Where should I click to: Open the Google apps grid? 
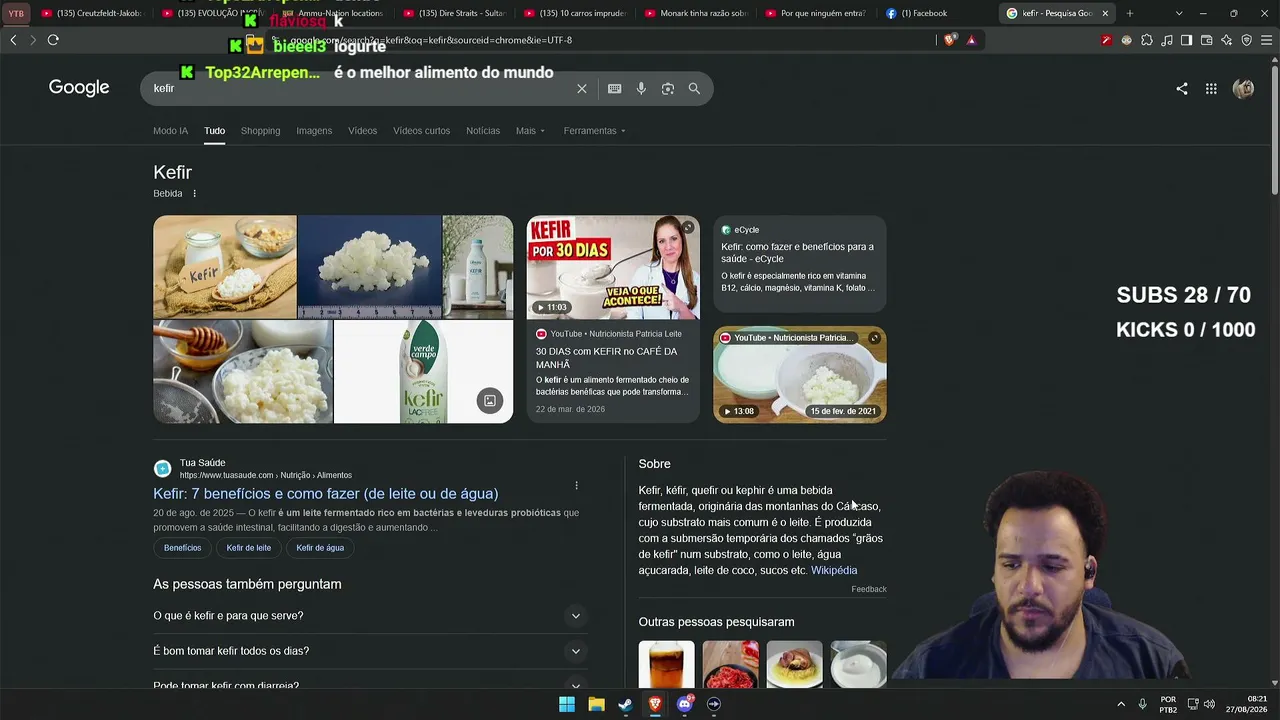coord(1211,89)
